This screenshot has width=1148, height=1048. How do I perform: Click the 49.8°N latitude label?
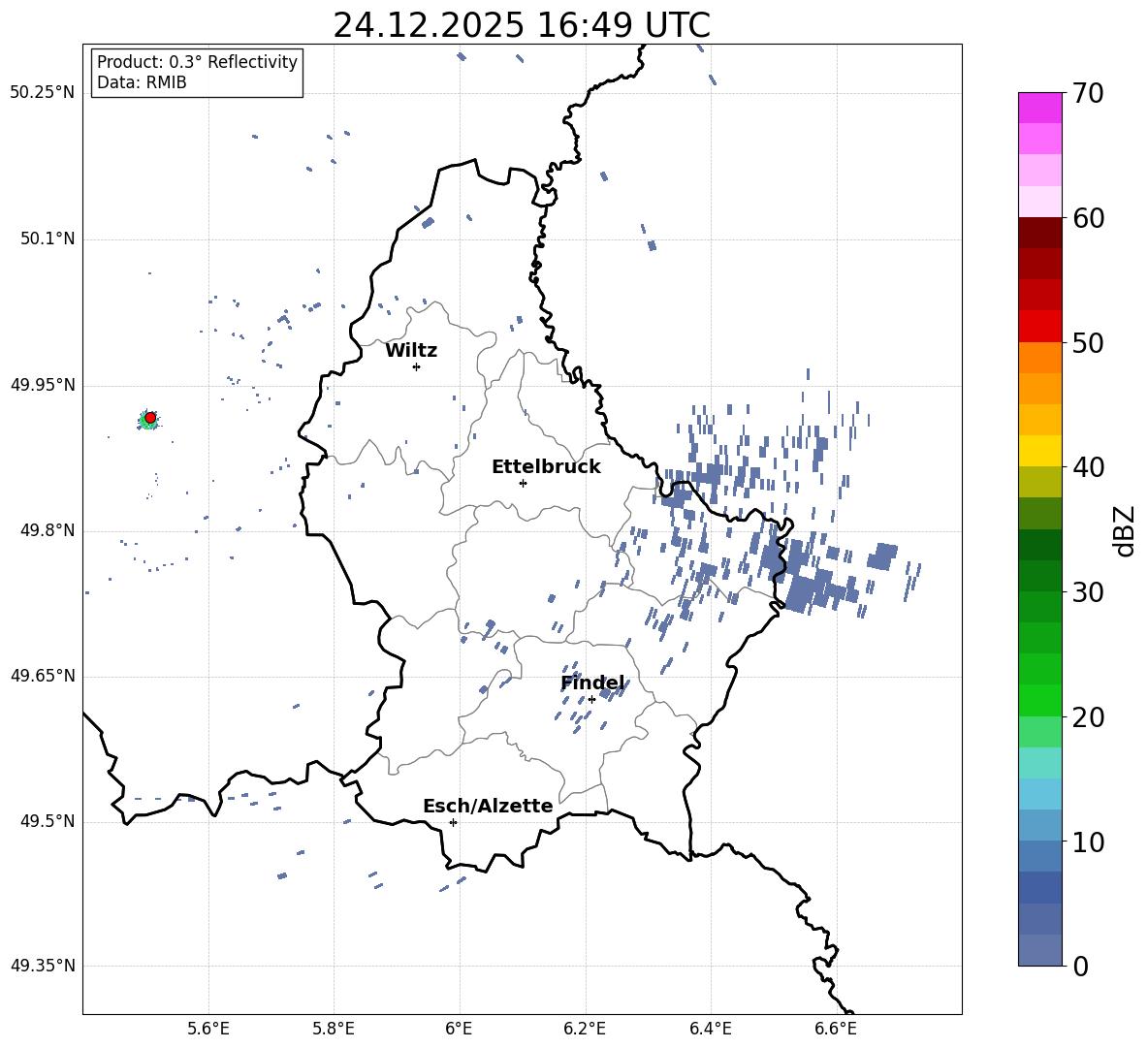point(48,530)
